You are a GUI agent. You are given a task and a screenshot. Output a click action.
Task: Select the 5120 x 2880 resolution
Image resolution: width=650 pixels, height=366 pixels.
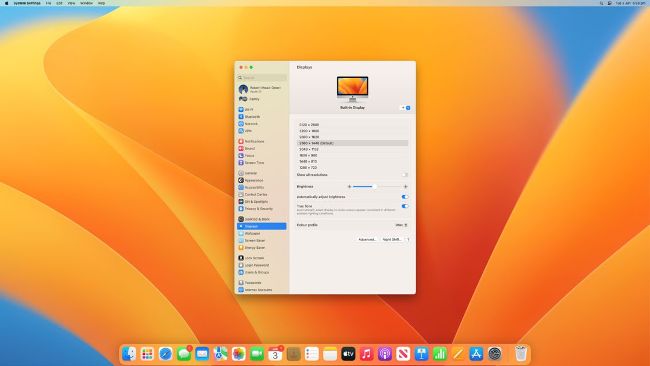(352, 124)
